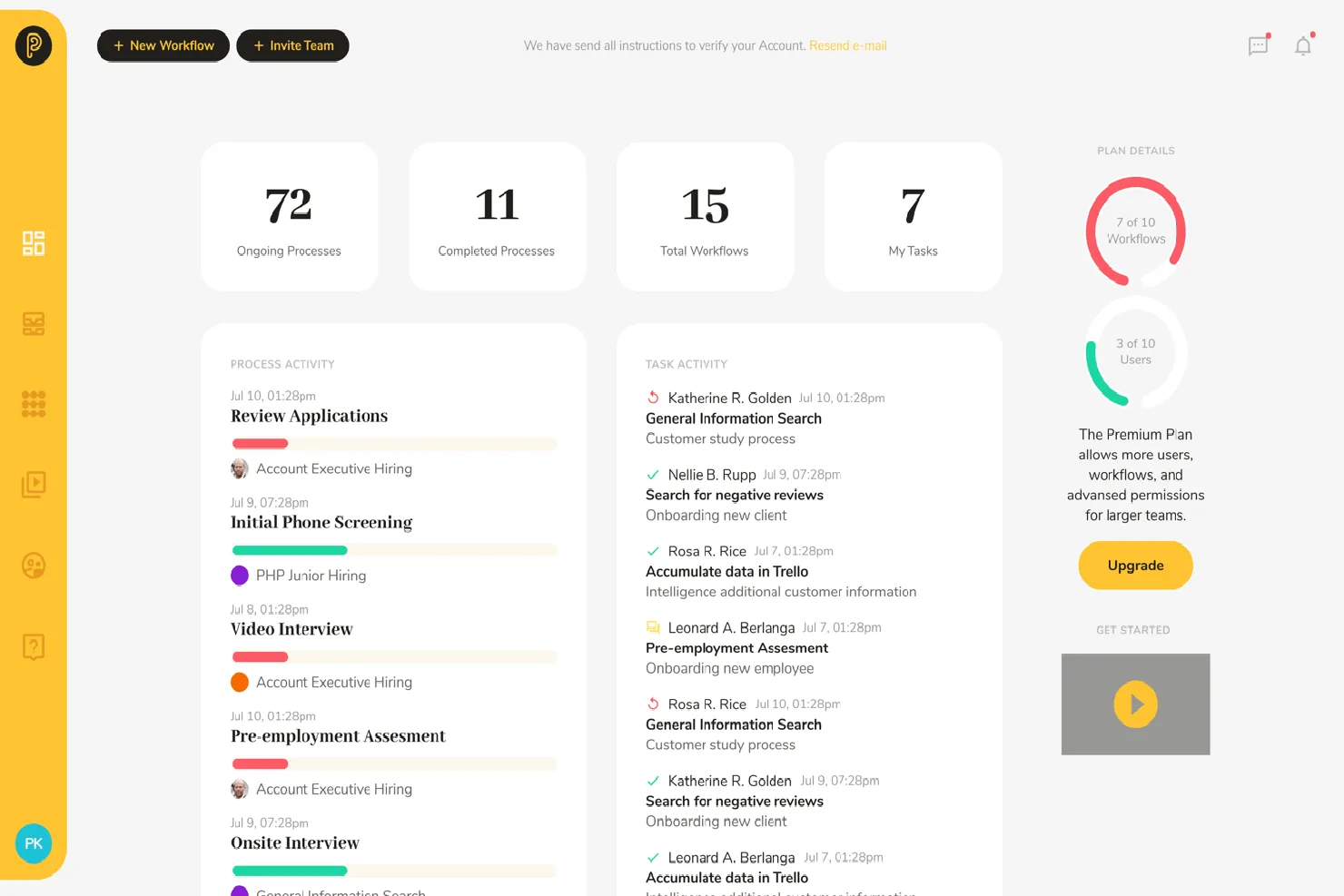The image size is (1344, 896).
Task: Open the Initial Phone Screening process
Action: coord(321,522)
